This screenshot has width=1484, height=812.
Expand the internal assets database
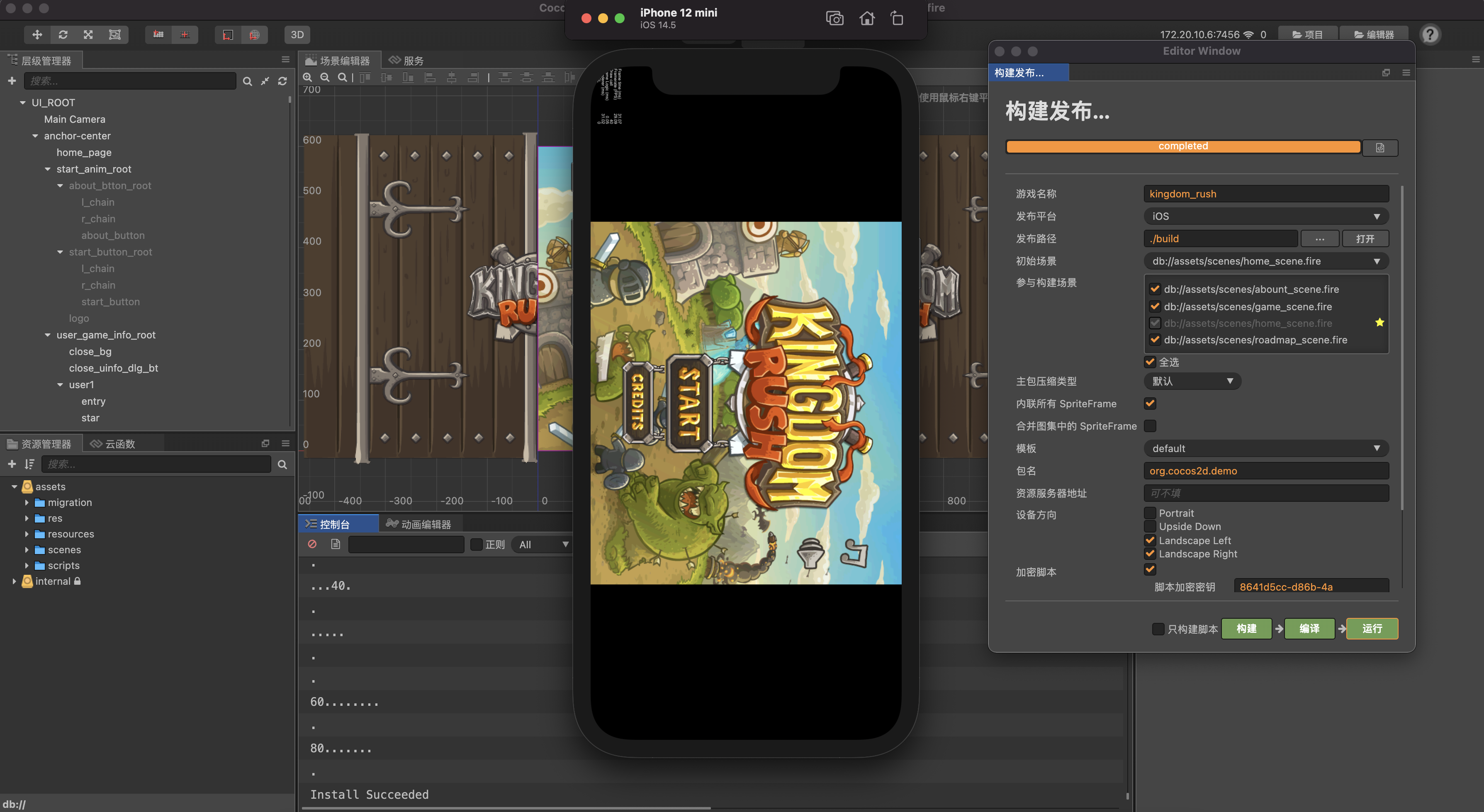[14, 582]
